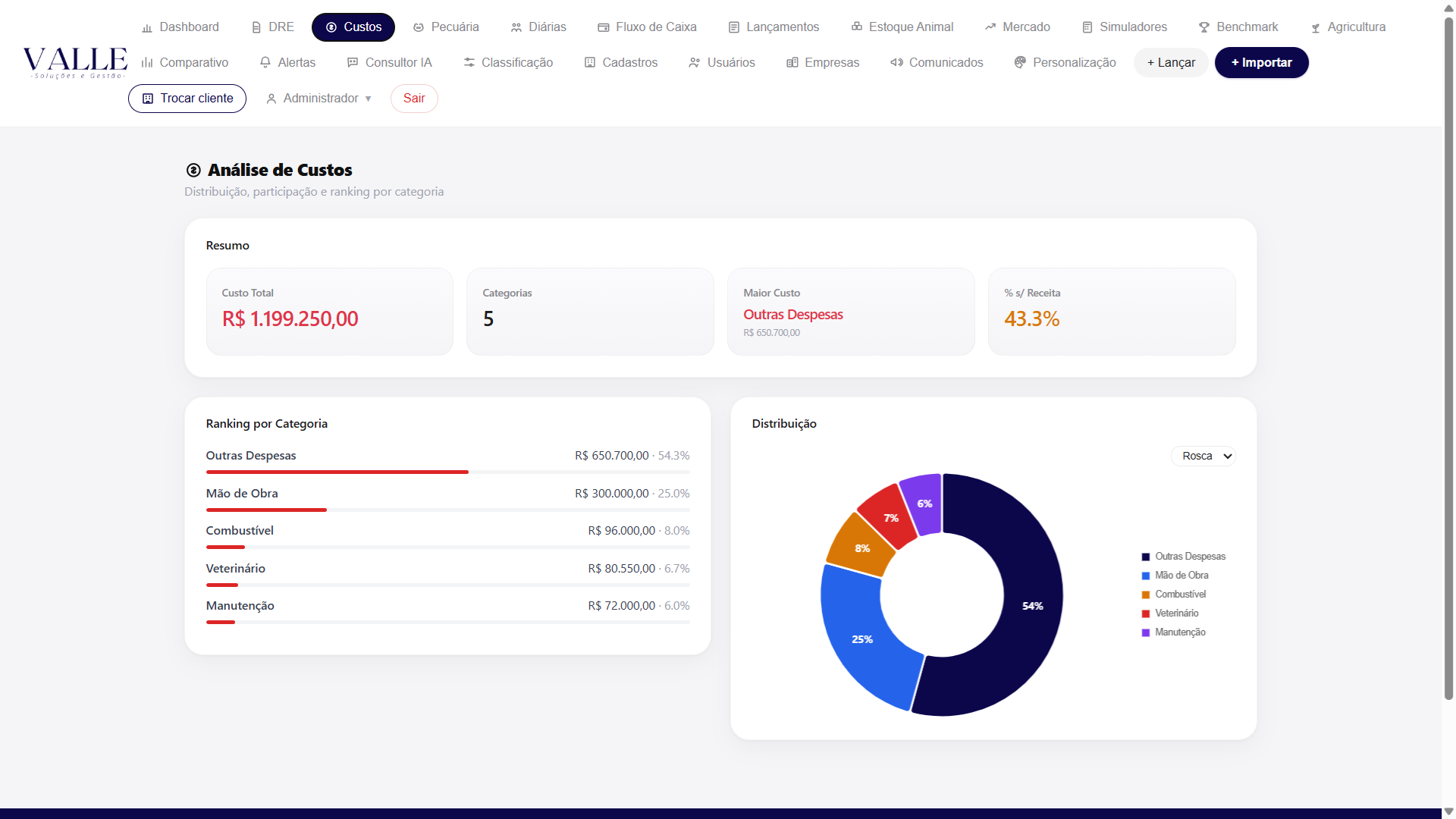Expand the Administrador user menu

(x=319, y=99)
